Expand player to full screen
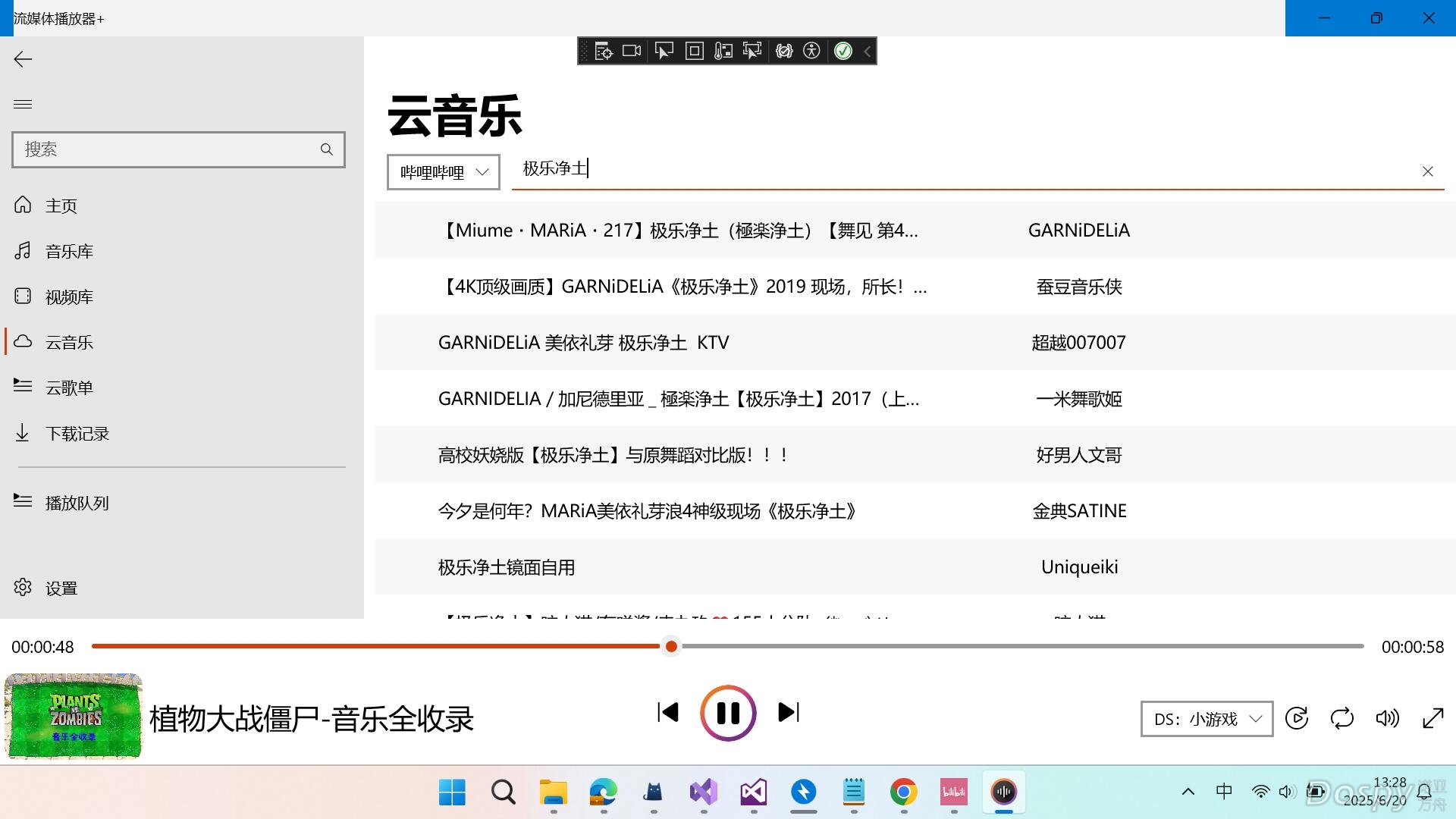 [1433, 718]
